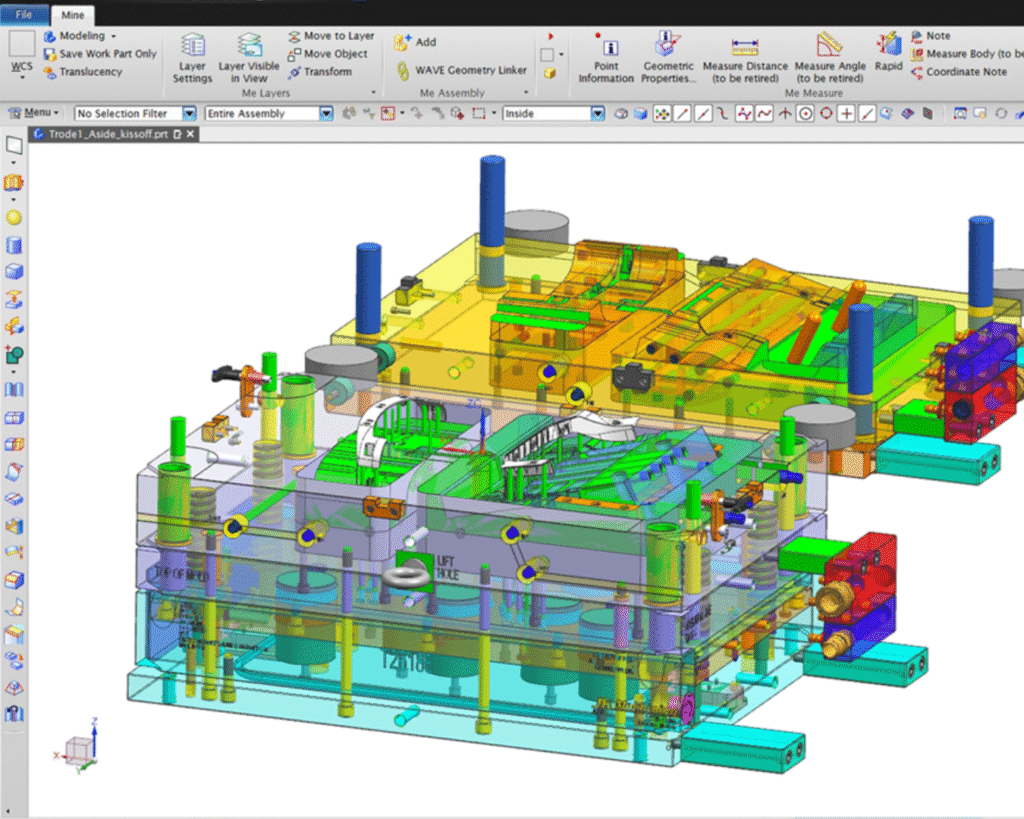
Task: Open the No Selection Filter dropdown
Action: (x=188, y=114)
